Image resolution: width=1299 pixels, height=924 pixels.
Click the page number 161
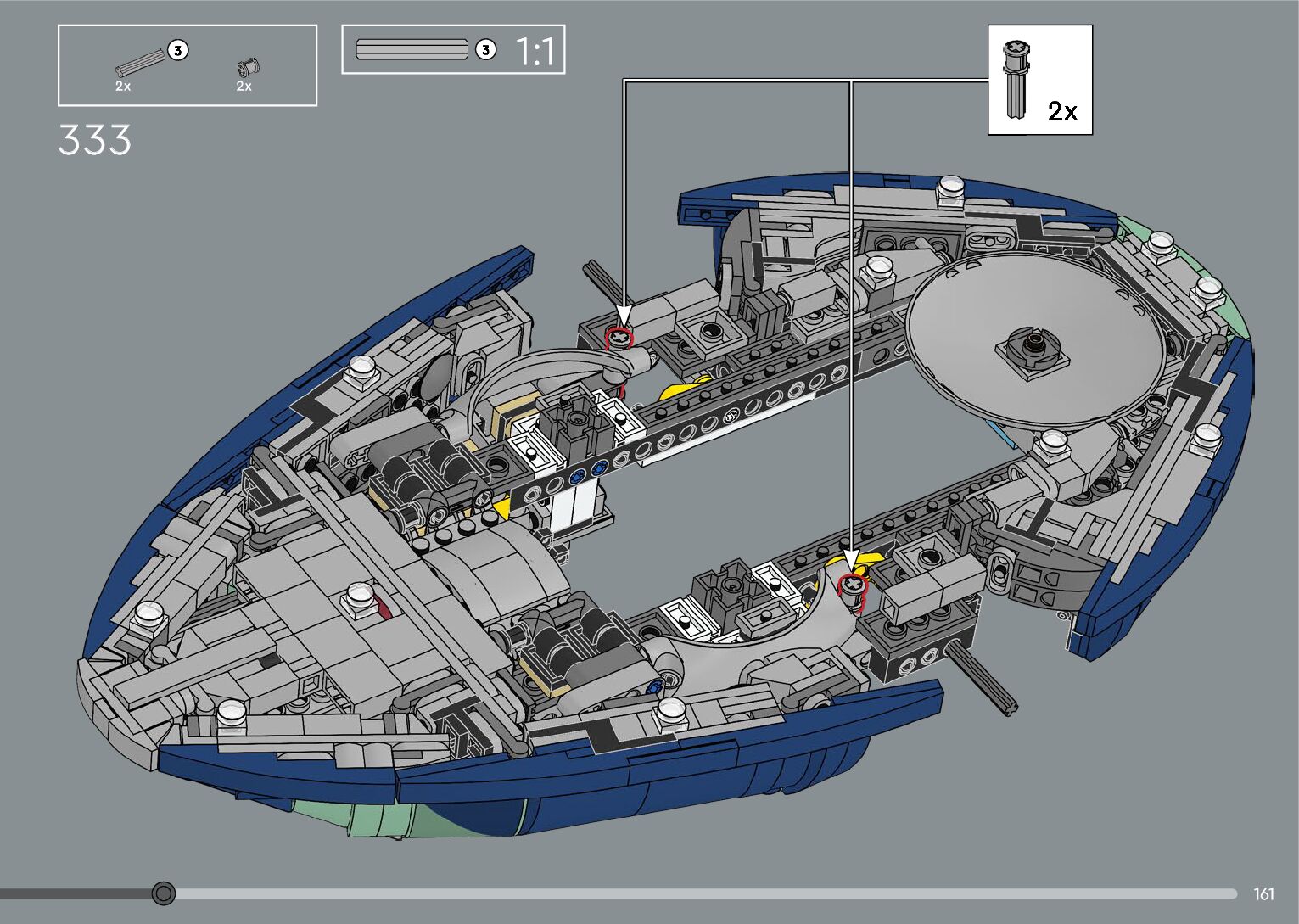tap(1263, 894)
